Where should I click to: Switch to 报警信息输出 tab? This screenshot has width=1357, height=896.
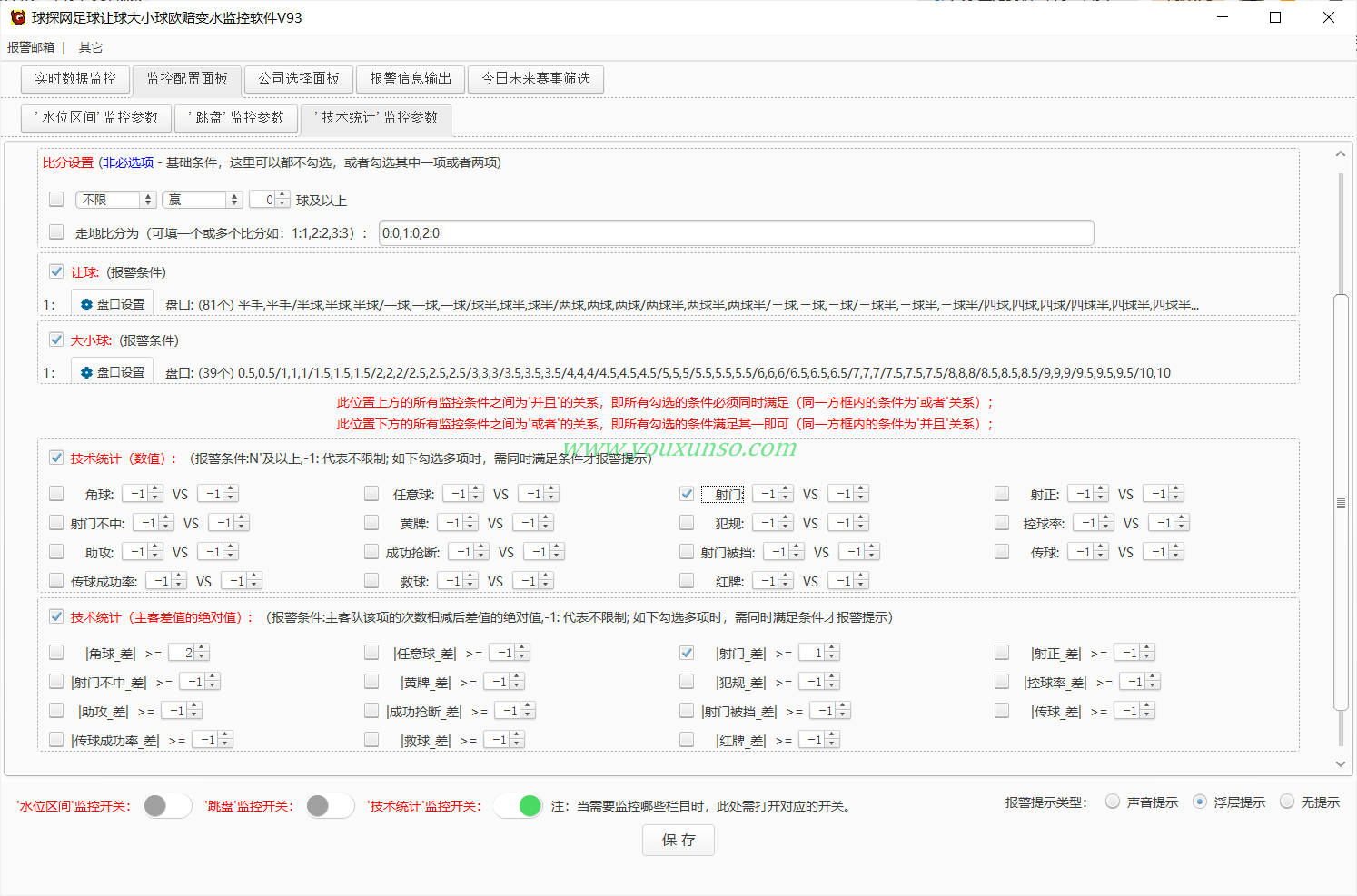(x=411, y=79)
